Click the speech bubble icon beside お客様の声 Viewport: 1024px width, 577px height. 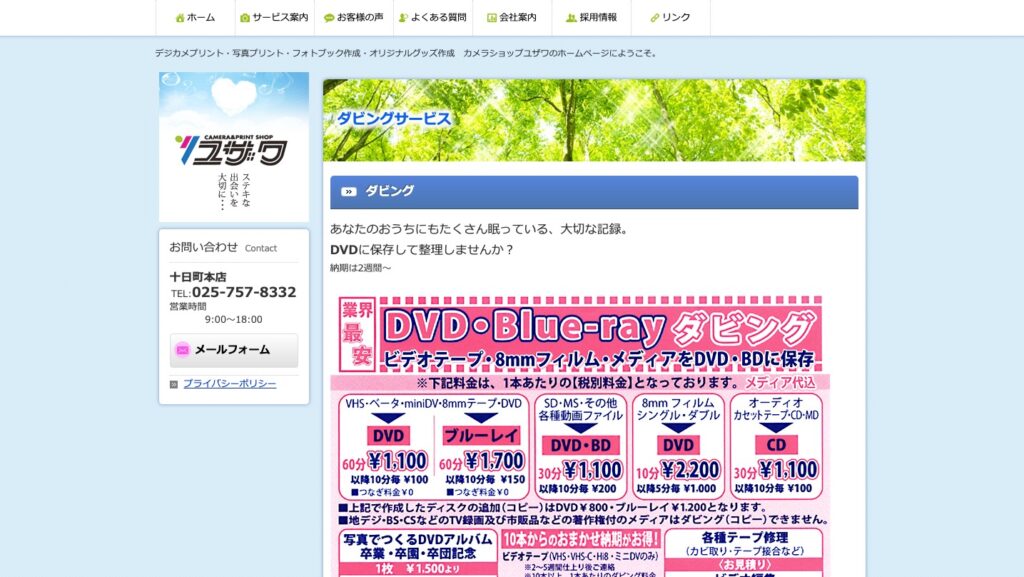tap(328, 18)
